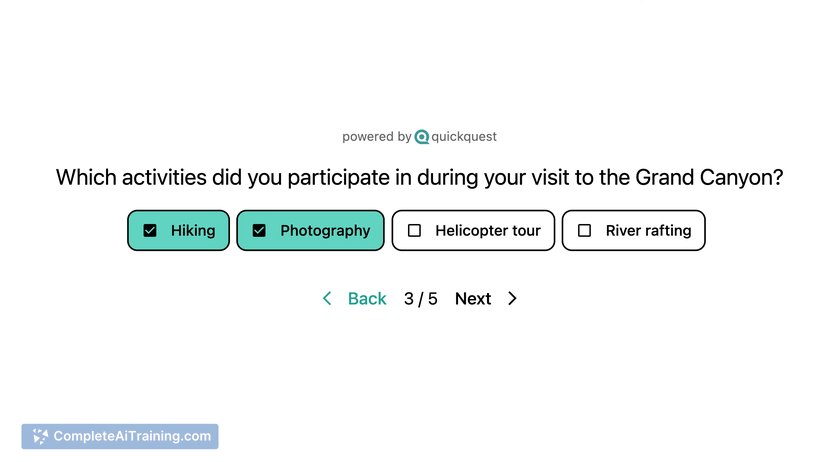Click the 3 / 5 page counter

coord(420,299)
